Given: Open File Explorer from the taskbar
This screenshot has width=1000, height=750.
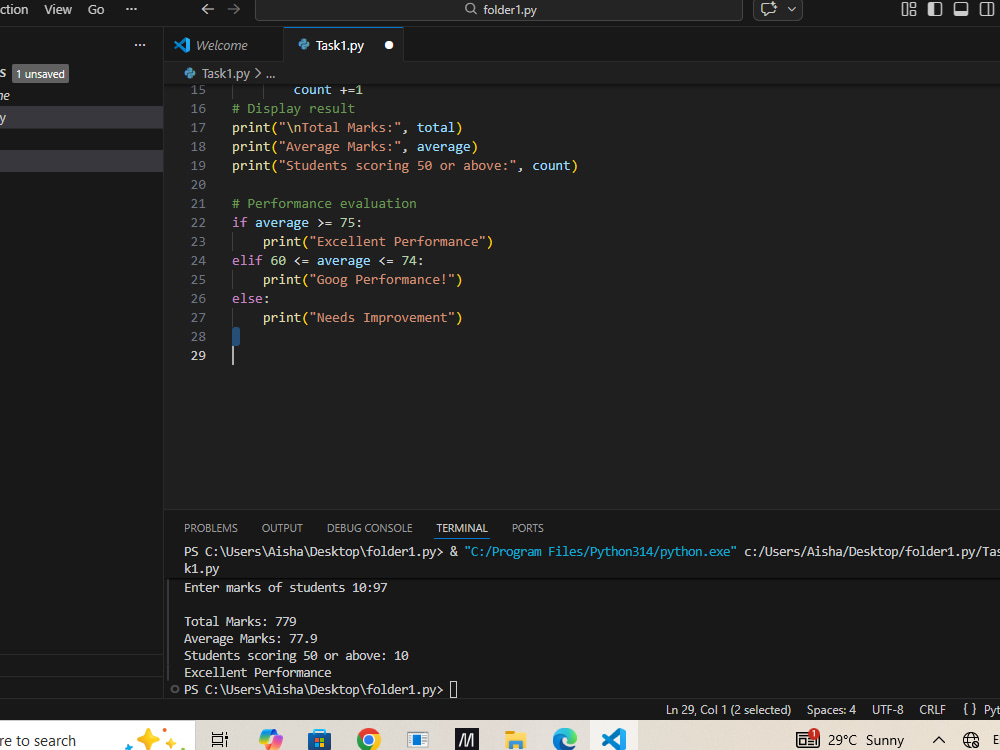Looking at the screenshot, I should click(x=515, y=740).
